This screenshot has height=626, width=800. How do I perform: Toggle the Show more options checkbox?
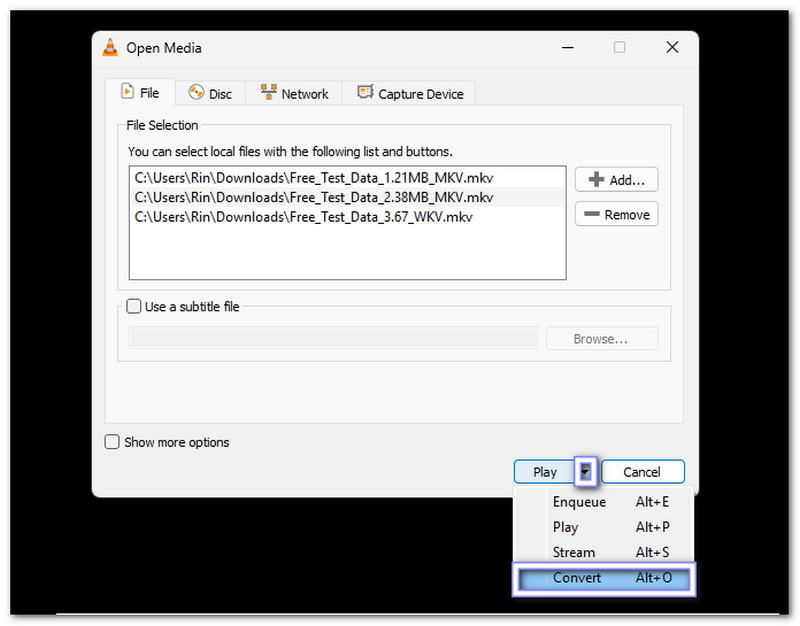113,442
